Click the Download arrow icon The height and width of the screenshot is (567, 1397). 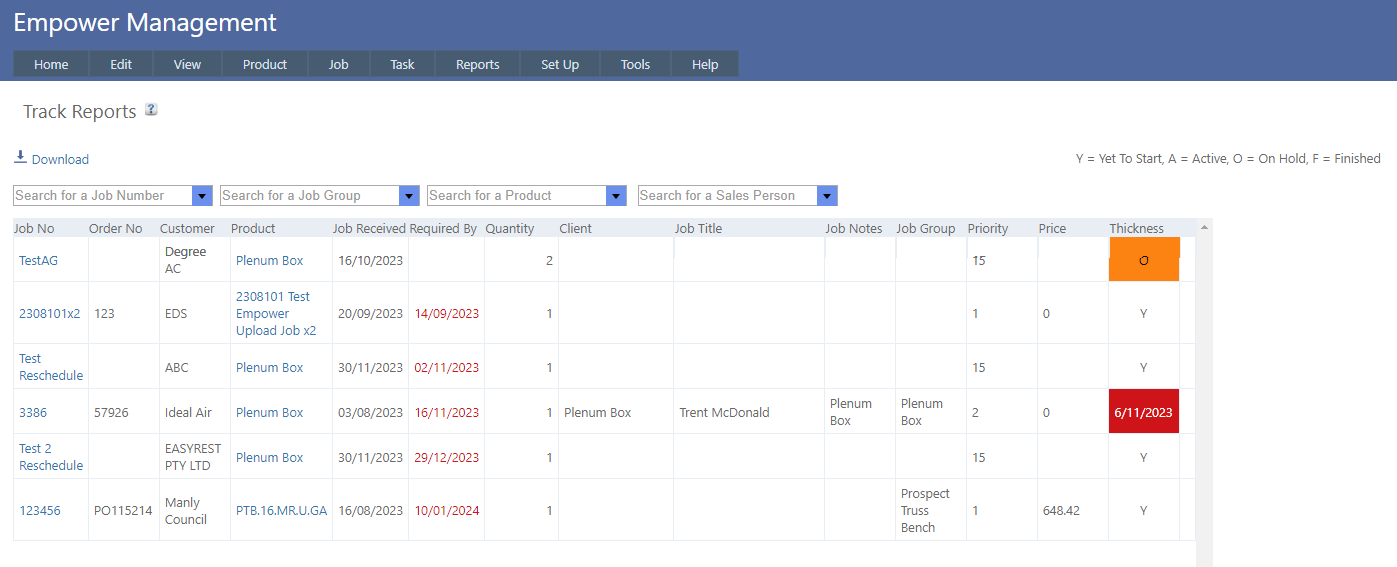tap(20, 157)
